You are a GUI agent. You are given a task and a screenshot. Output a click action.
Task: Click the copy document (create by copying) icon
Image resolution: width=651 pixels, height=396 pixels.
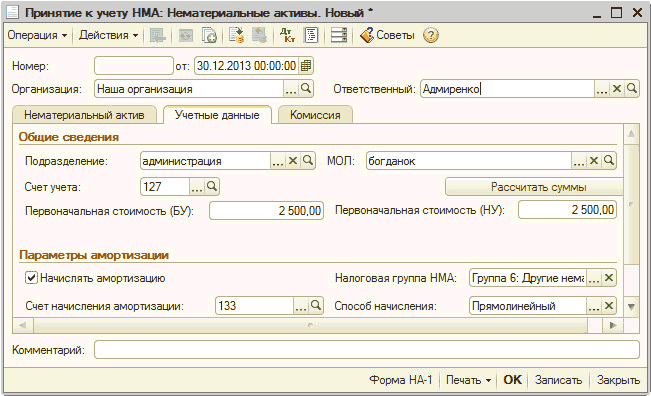[x=209, y=35]
